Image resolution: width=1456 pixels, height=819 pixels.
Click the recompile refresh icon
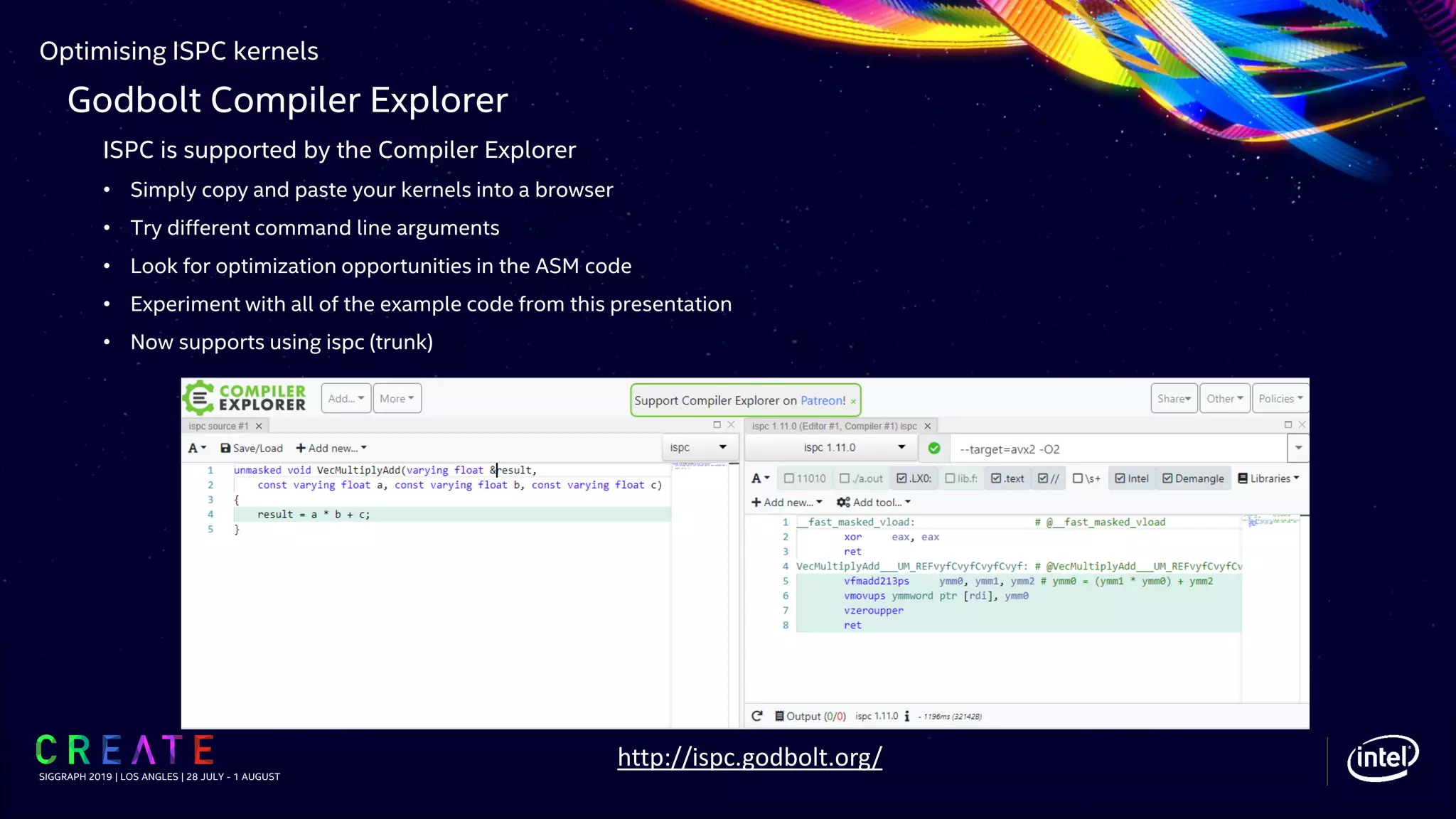757,716
